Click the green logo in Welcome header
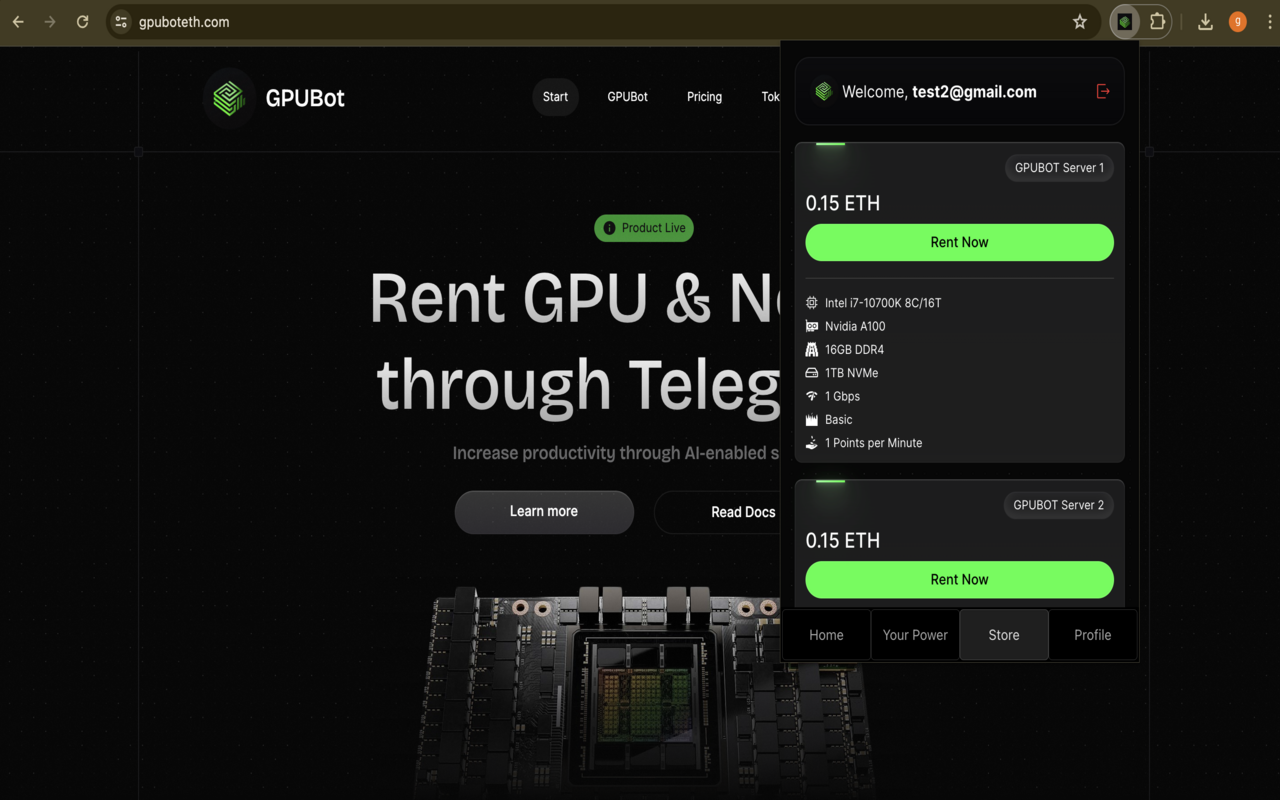The width and height of the screenshot is (1280, 800). 823,92
